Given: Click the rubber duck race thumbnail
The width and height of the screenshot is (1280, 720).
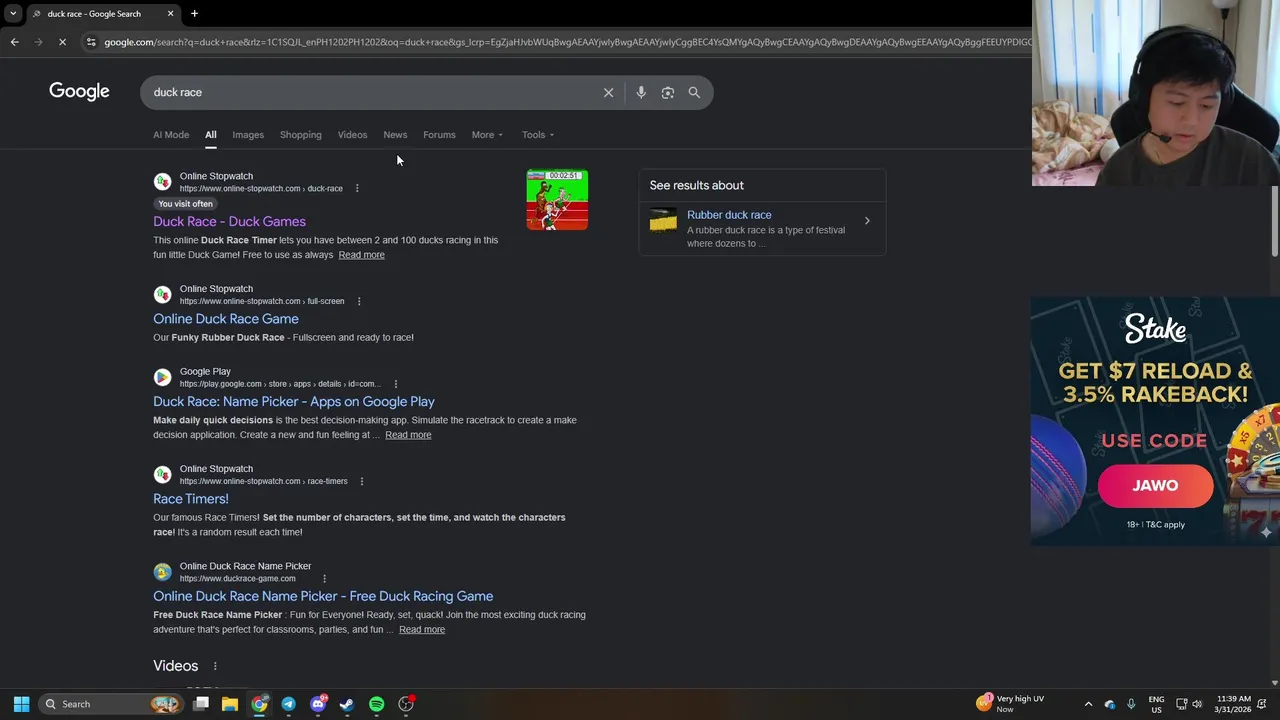Looking at the screenshot, I should tap(663, 221).
